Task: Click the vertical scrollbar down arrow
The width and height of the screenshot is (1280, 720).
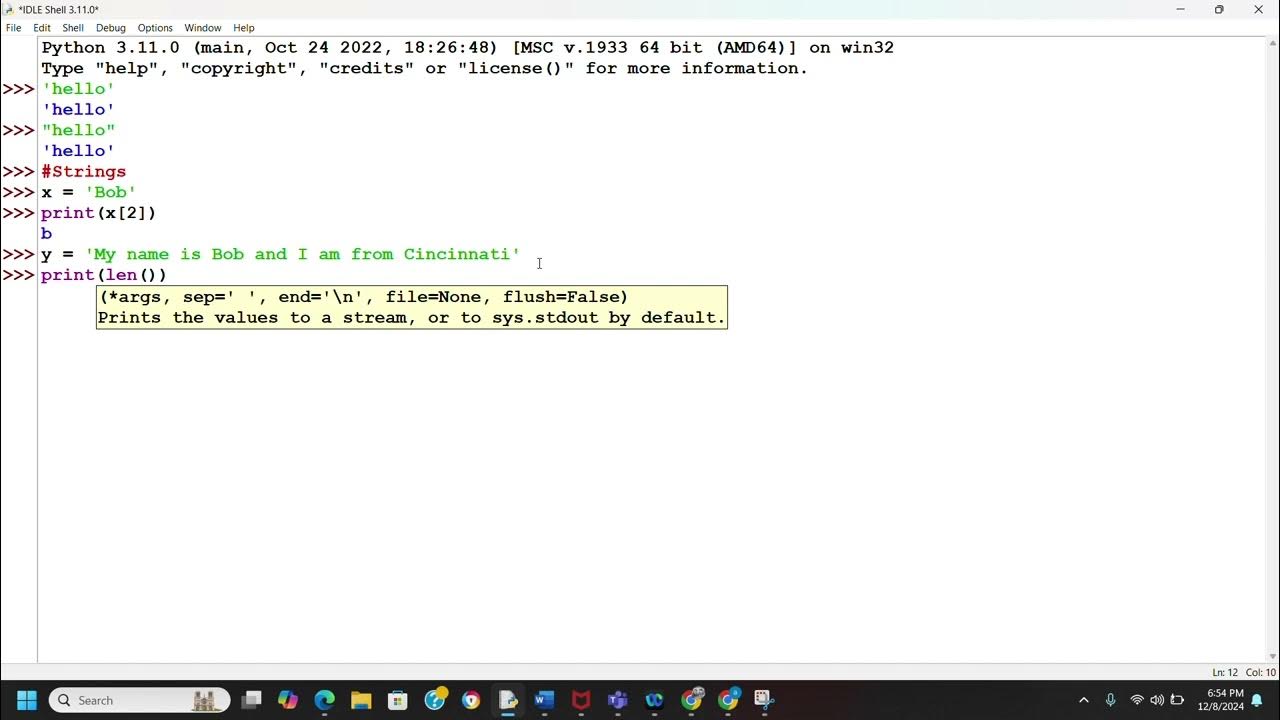Action: (1272, 657)
